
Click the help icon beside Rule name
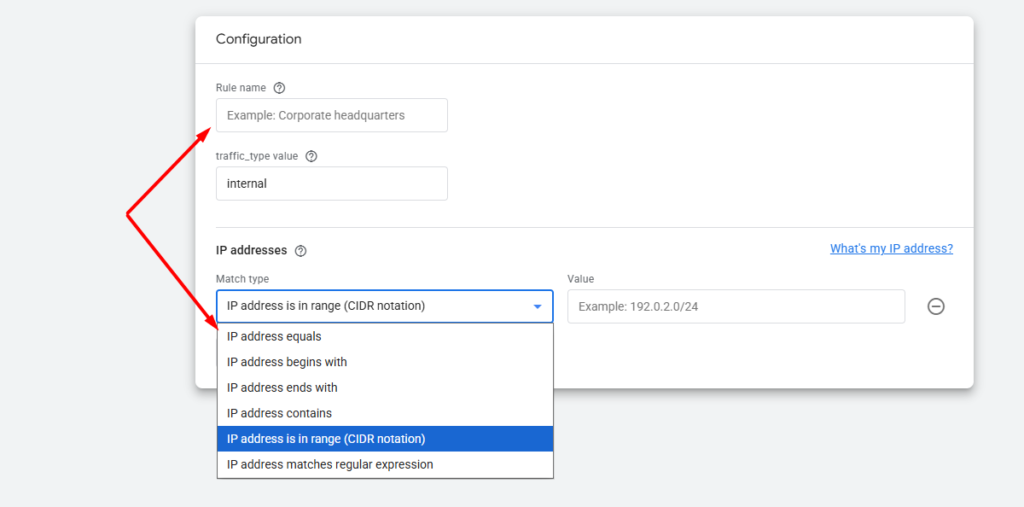point(279,88)
